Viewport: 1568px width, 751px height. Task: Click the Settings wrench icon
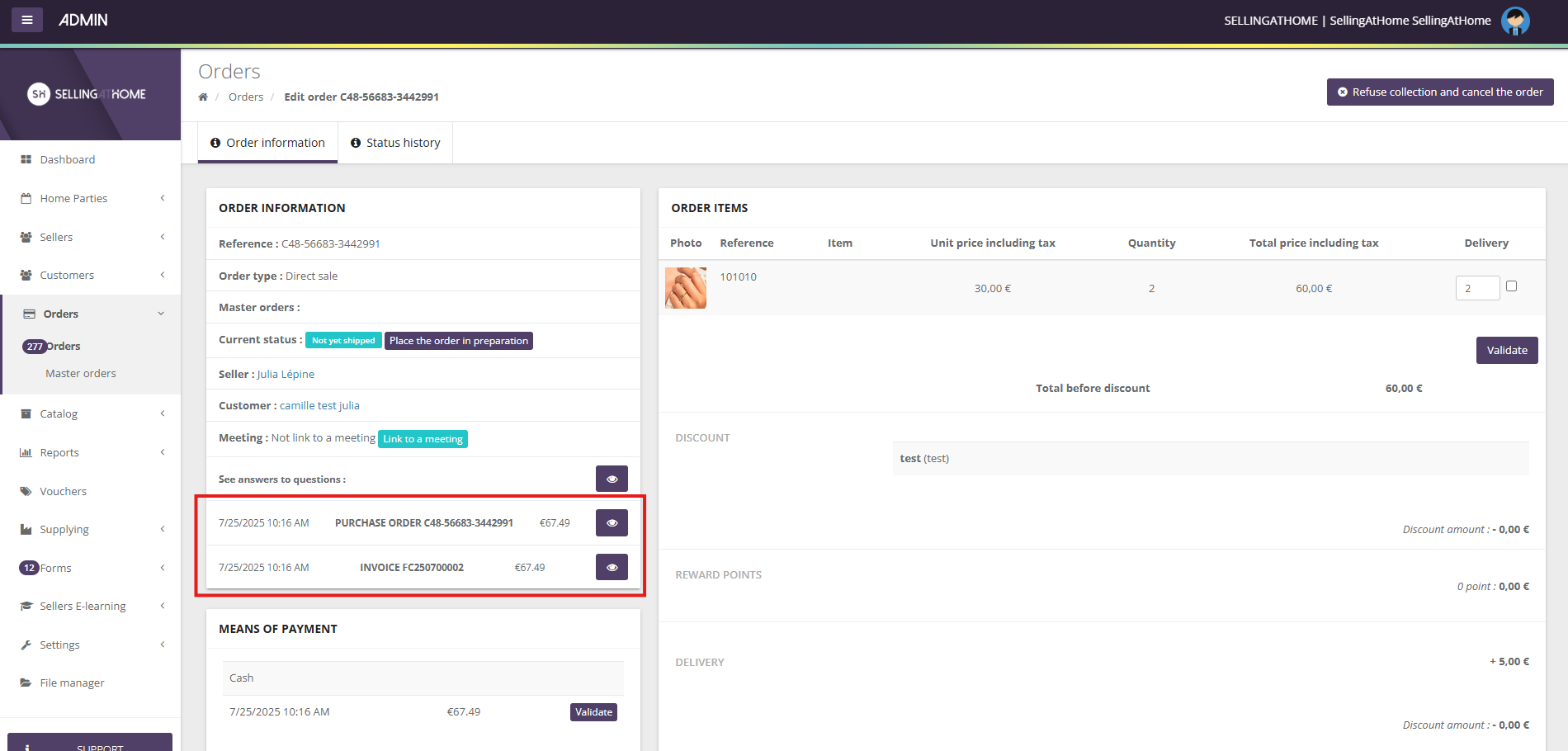pyautogui.click(x=26, y=645)
